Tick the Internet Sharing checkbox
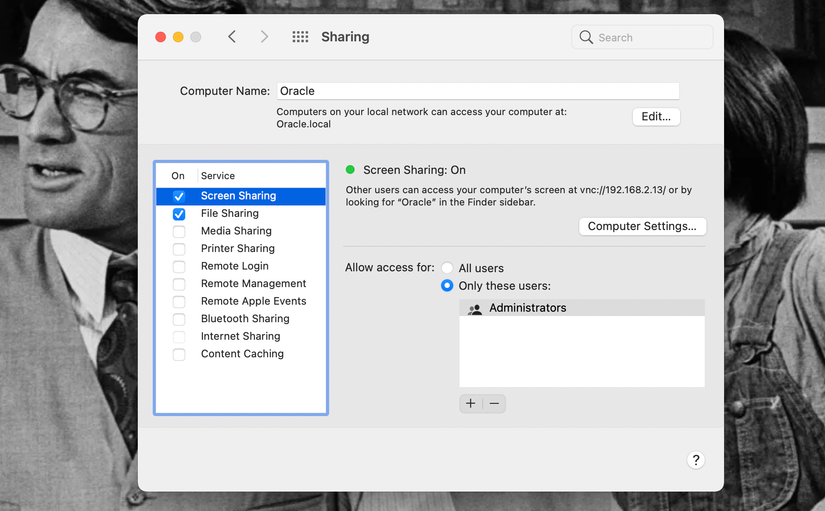The height and width of the screenshot is (511, 825). pos(179,337)
